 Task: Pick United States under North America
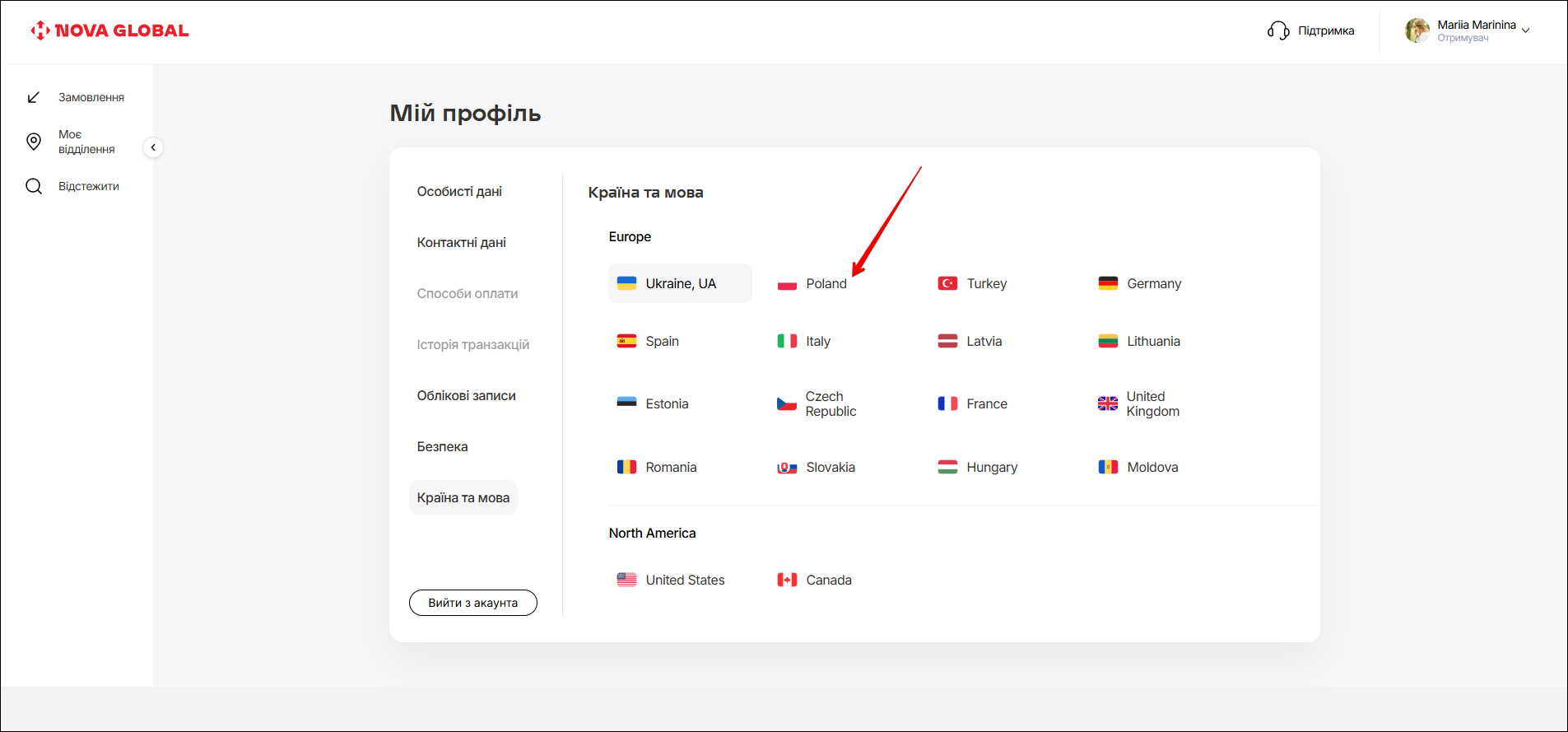tap(684, 580)
